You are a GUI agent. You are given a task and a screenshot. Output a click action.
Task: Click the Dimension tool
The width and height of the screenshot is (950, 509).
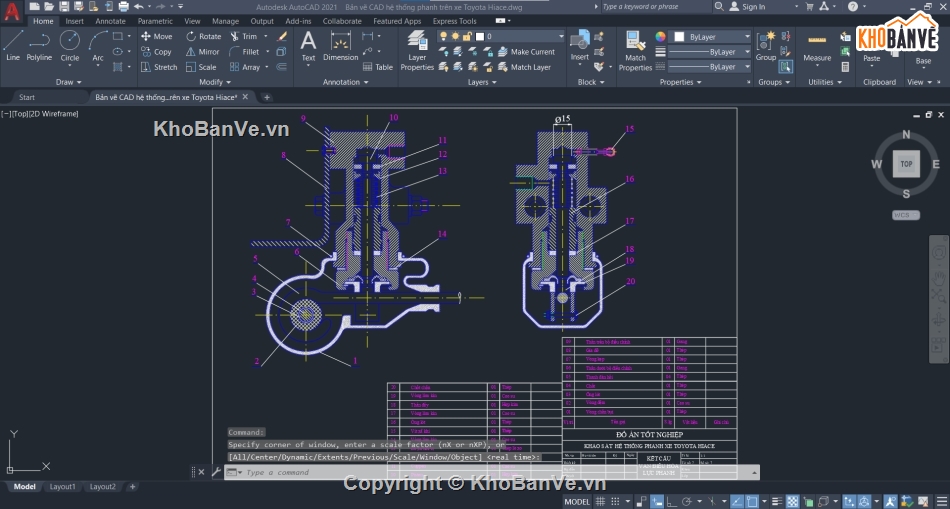click(x=340, y=47)
